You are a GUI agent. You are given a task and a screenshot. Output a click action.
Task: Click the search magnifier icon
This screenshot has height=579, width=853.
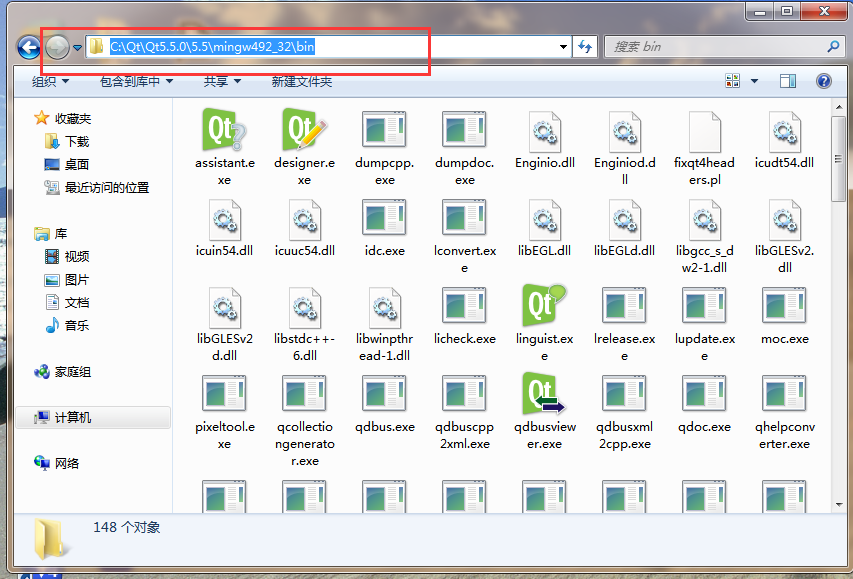(x=833, y=47)
